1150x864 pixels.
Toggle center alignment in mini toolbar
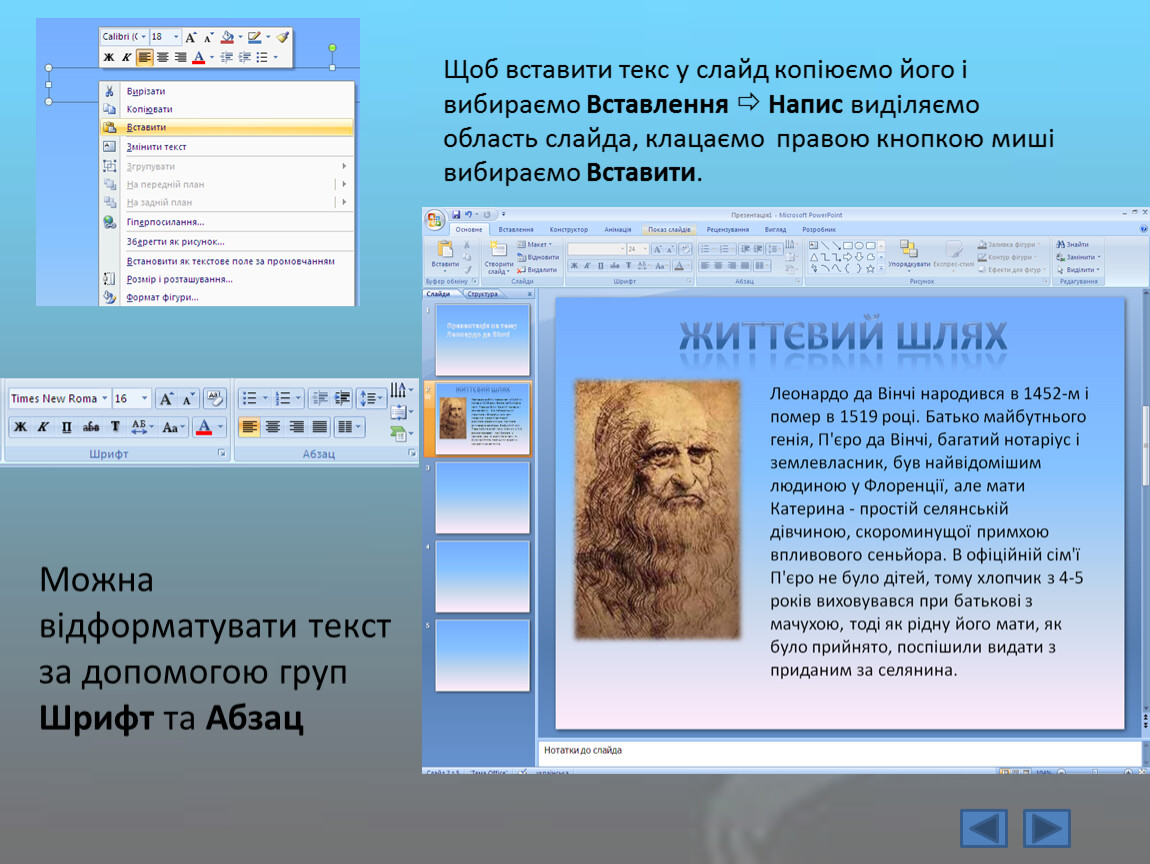pos(162,57)
